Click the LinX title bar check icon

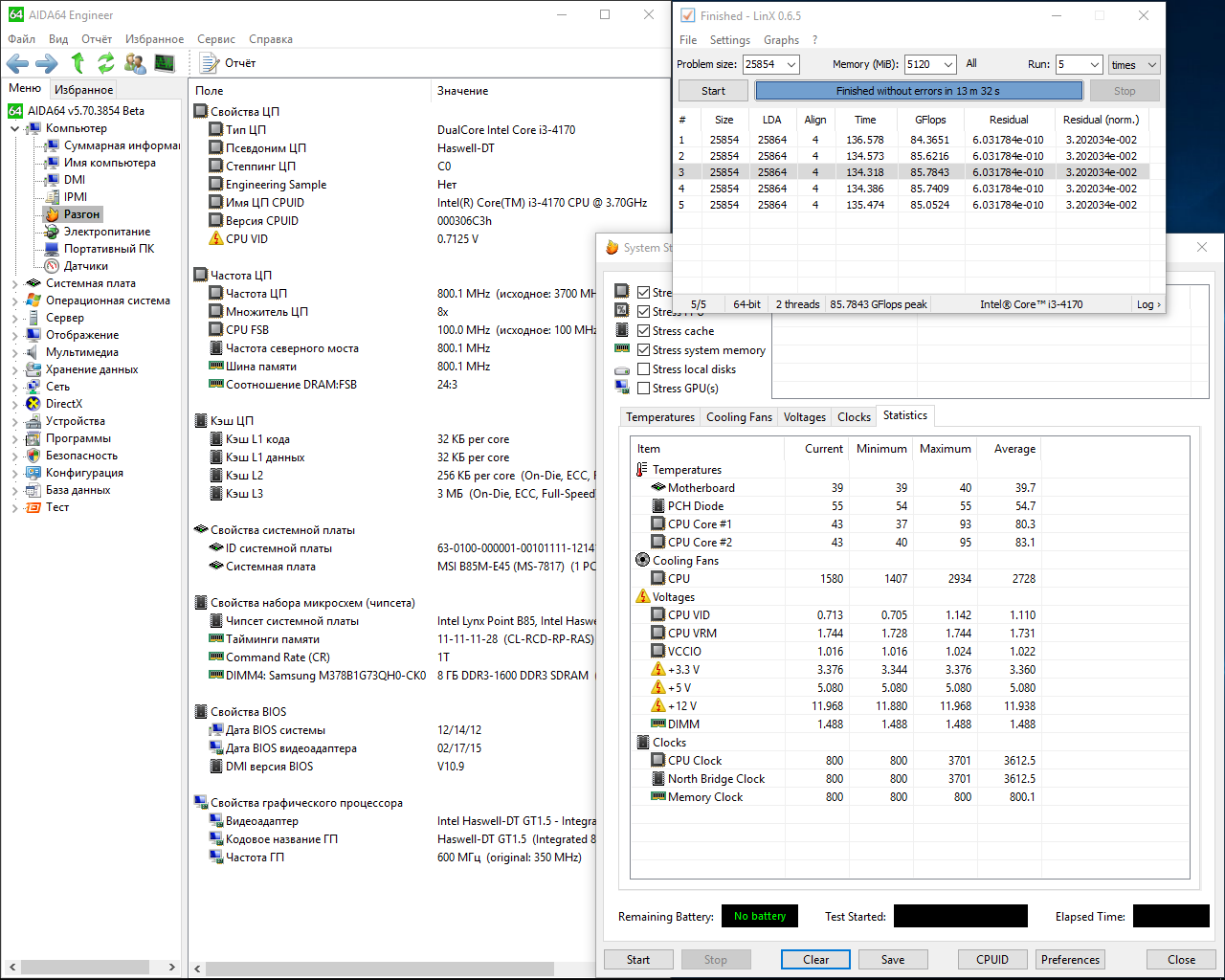687,15
